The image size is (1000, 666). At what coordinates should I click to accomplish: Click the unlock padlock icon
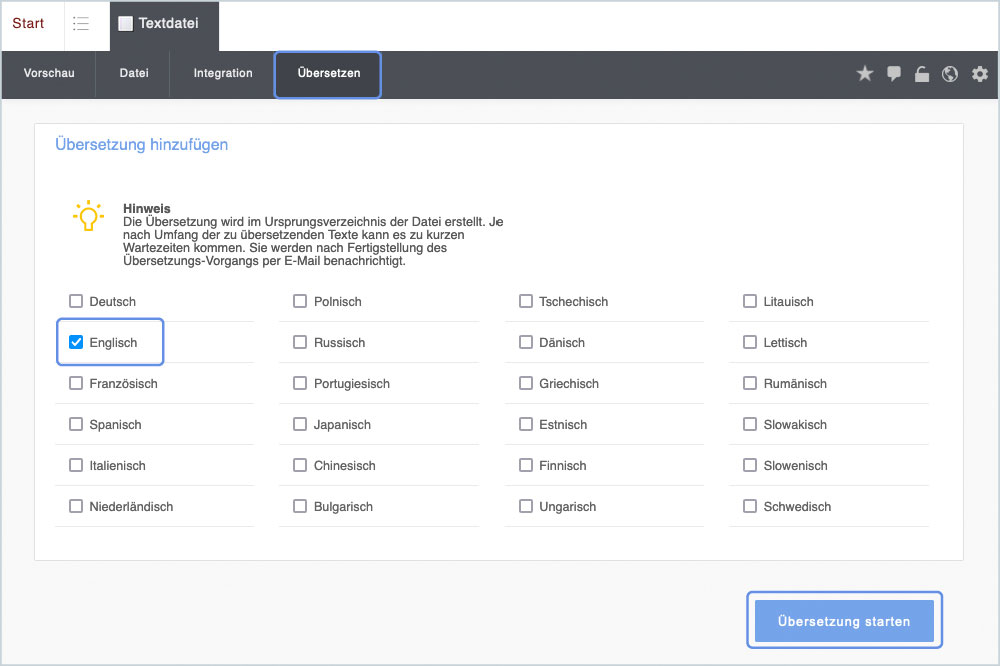922,74
